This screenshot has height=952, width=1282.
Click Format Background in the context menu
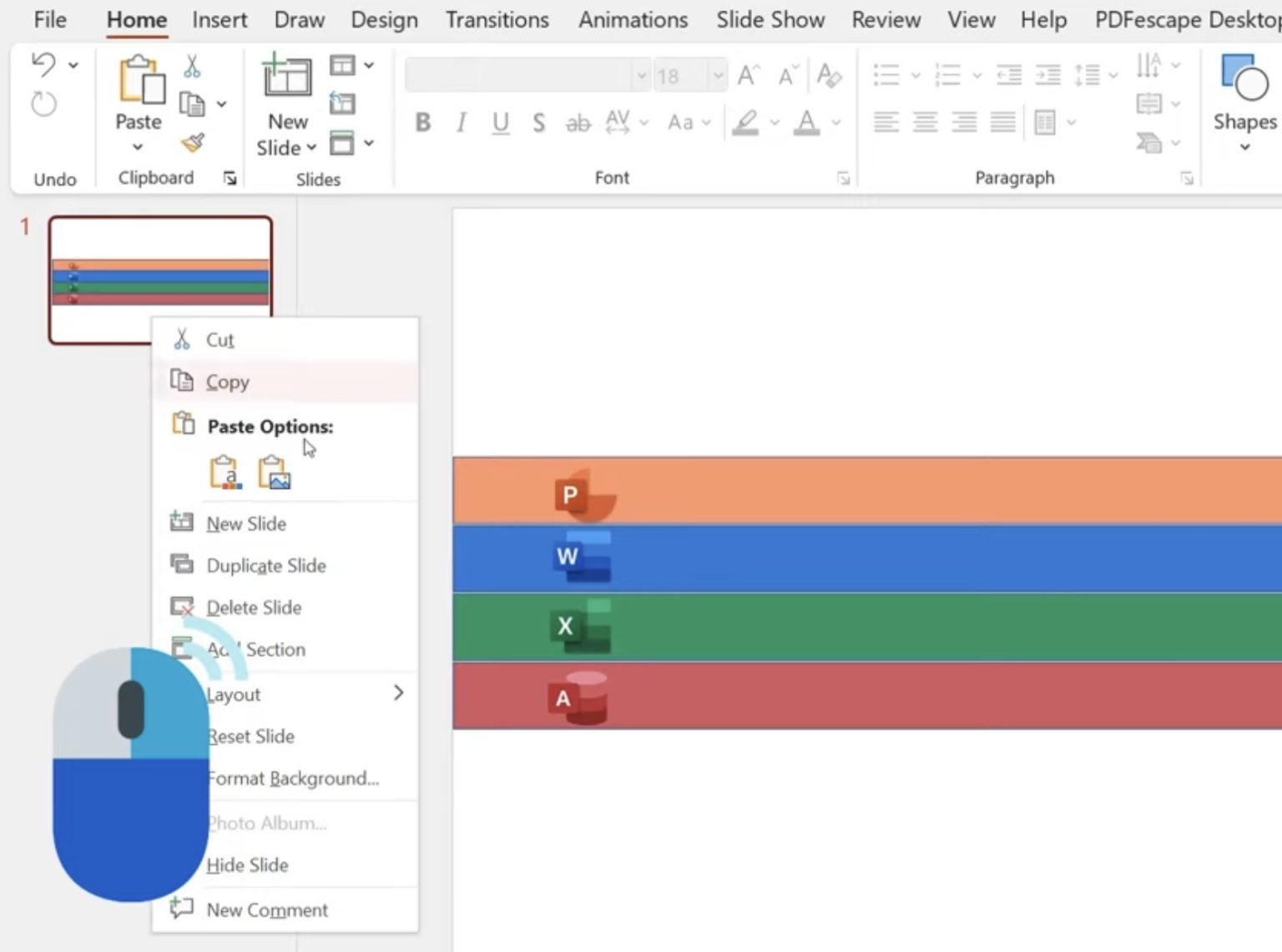pyautogui.click(x=293, y=778)
